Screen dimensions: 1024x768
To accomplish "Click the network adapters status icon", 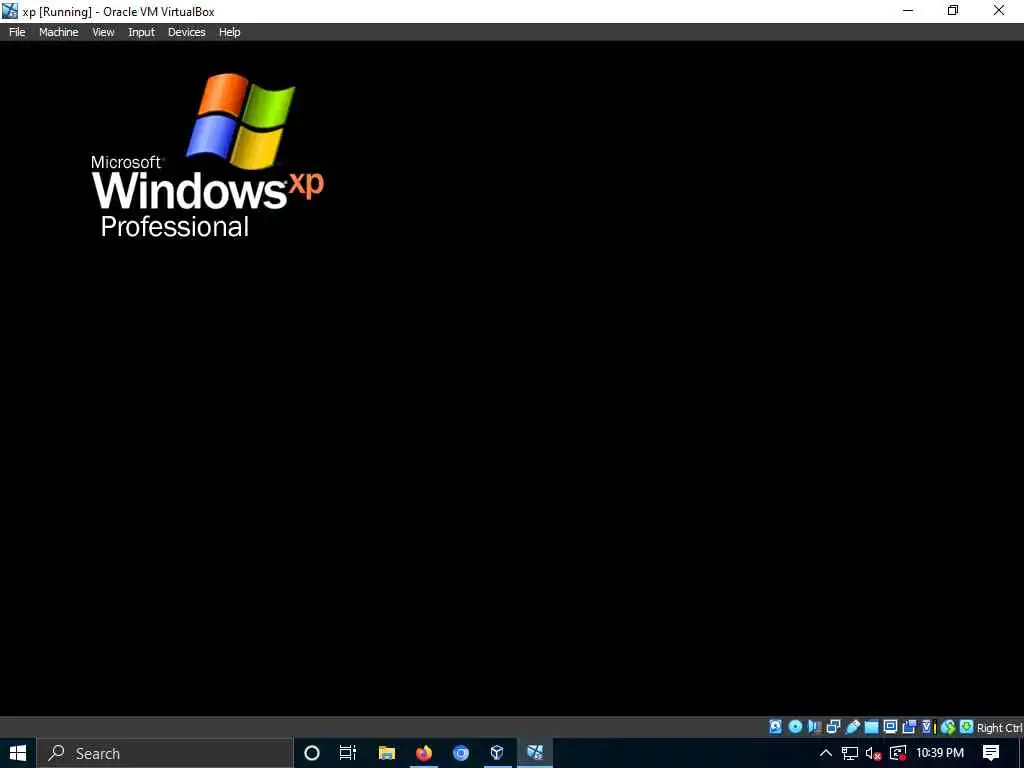I will pos(833,727).
